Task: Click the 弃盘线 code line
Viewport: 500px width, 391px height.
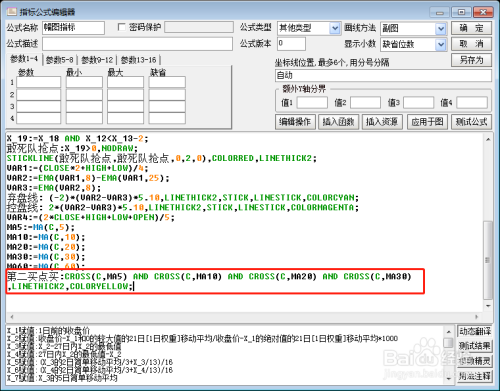Action: (x=183, y=198)
